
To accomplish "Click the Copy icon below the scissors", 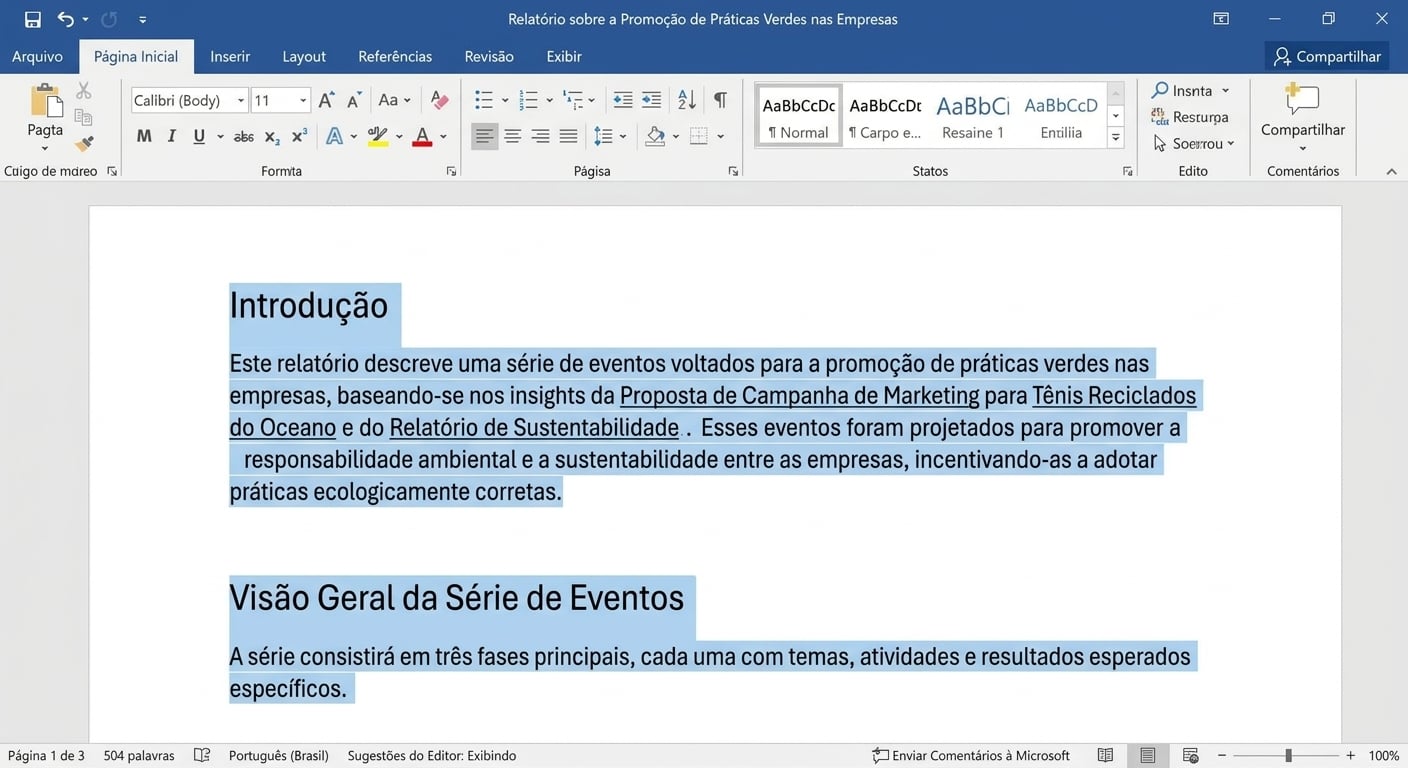I will 84,118.
